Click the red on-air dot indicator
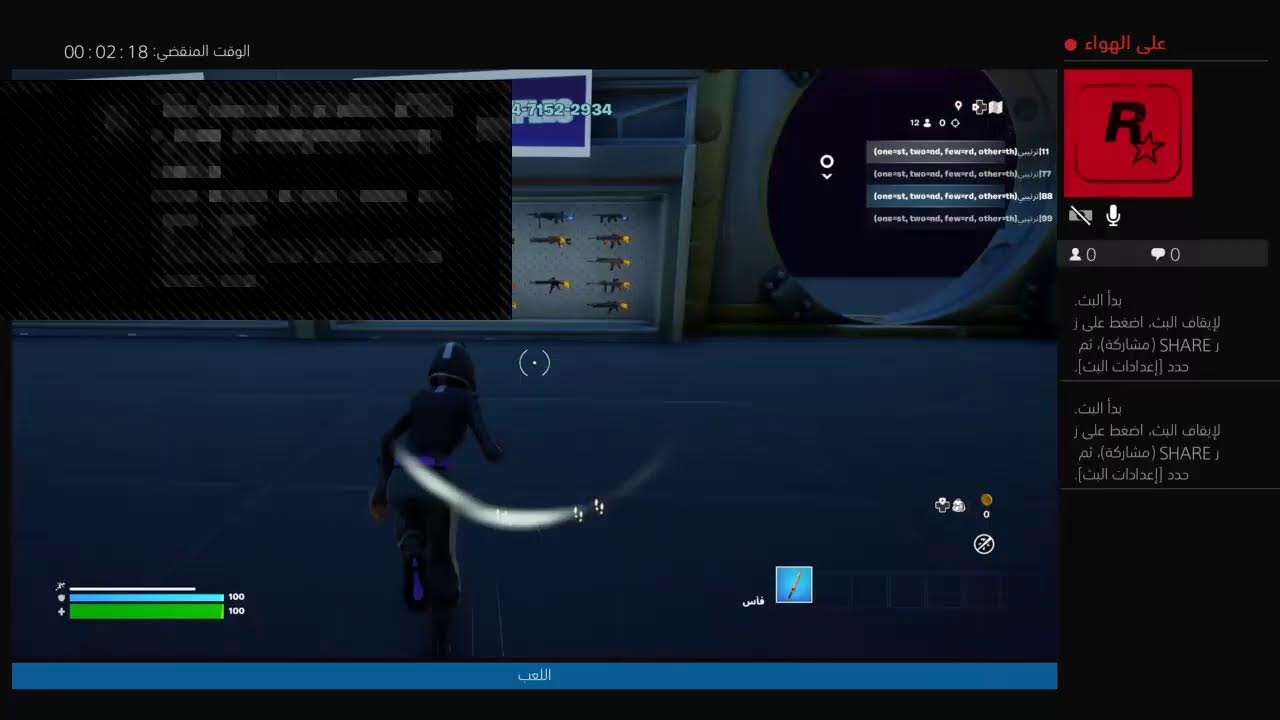This screenshot has width=1280, height=720. pyautogui.click(x=1071, y=44)
